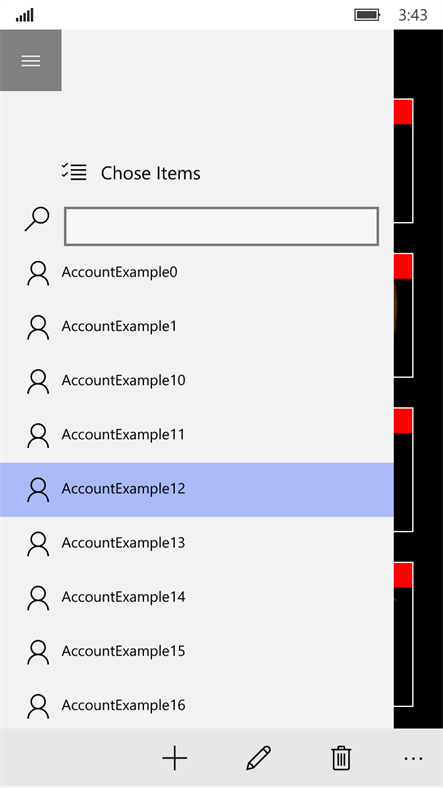Screen dimensions: 443x788
Task: Click the person icon beside AccountExample0
Action: (x=38, y=273)
